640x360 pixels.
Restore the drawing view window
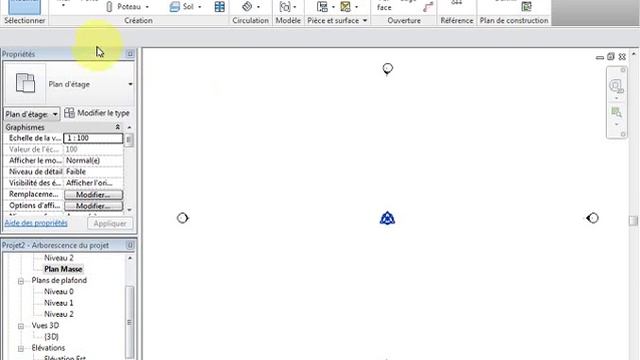(611, 57)
